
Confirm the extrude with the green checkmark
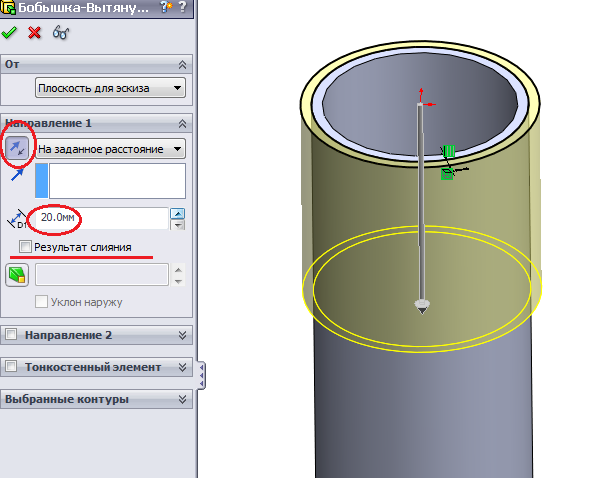9,33
